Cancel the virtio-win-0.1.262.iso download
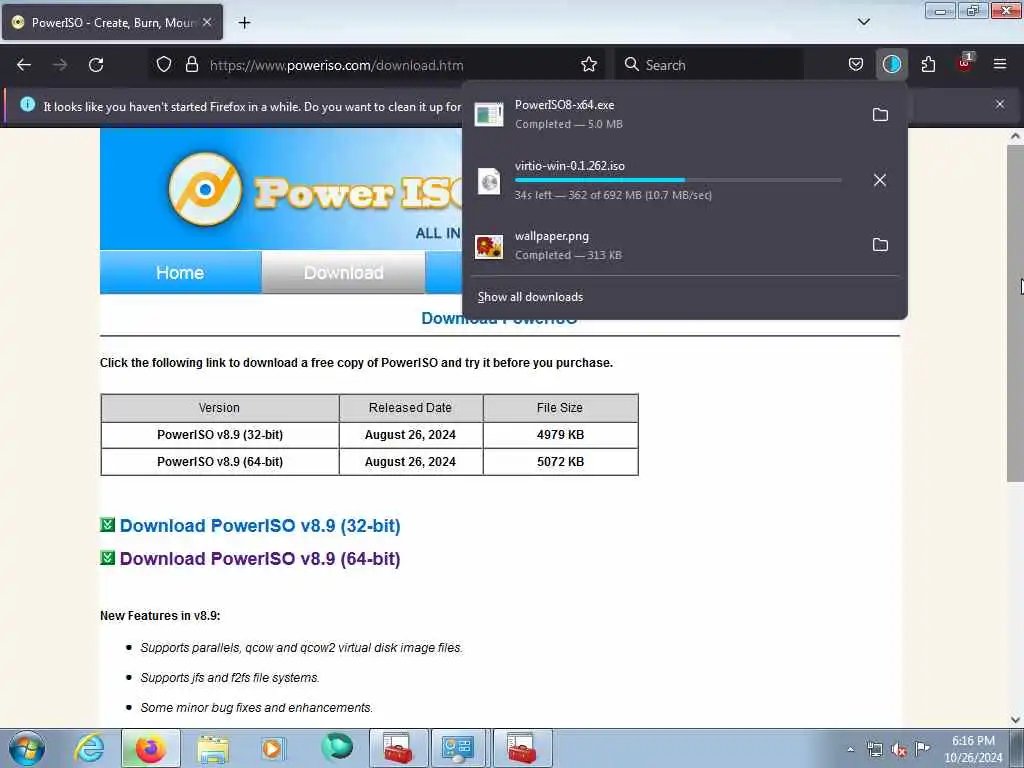This screenshot has height=768, width=1024. click(880, 180)
